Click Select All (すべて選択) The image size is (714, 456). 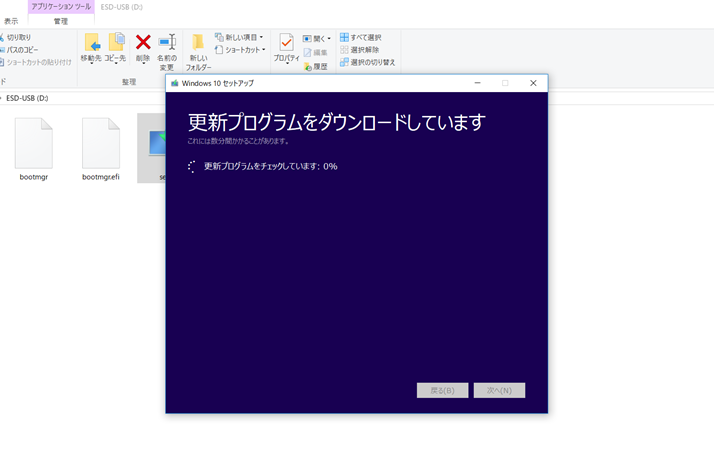361,37
